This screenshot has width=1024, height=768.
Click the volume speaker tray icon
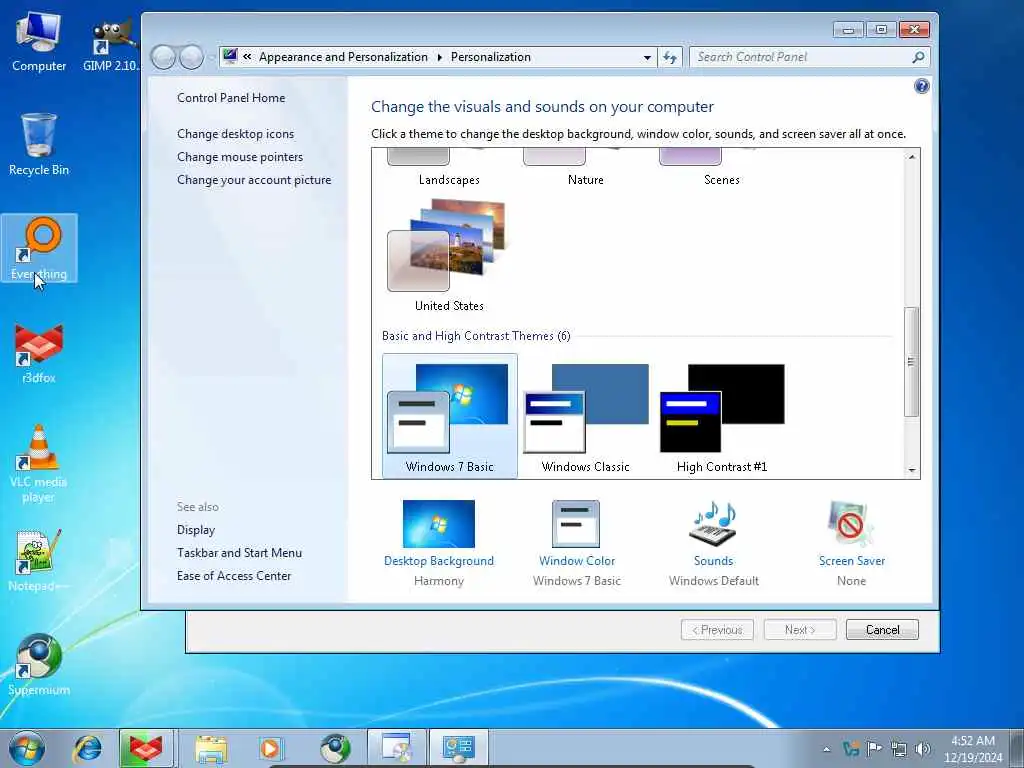tap(923, 748)
